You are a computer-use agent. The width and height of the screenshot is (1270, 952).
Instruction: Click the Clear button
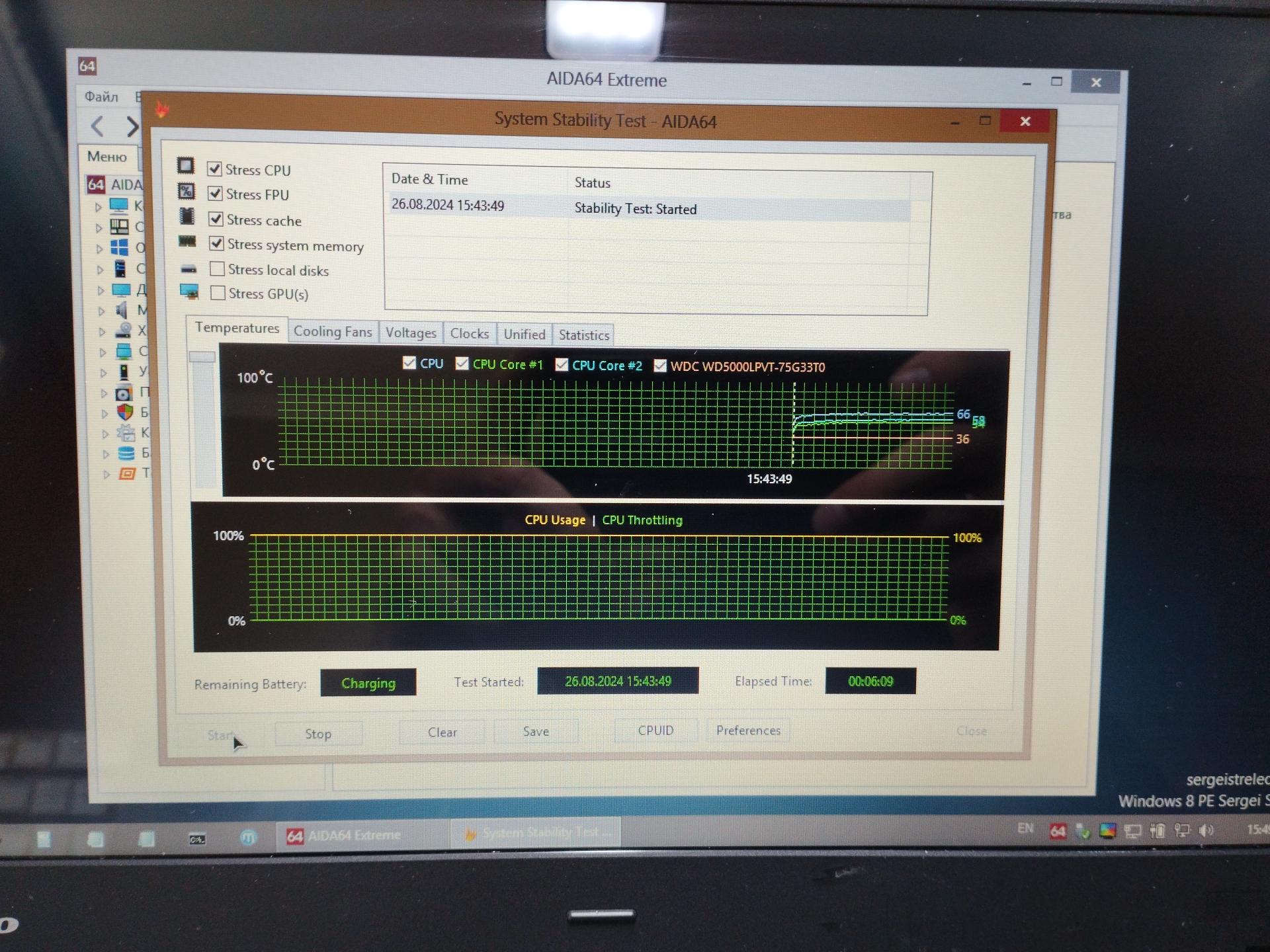442,733
